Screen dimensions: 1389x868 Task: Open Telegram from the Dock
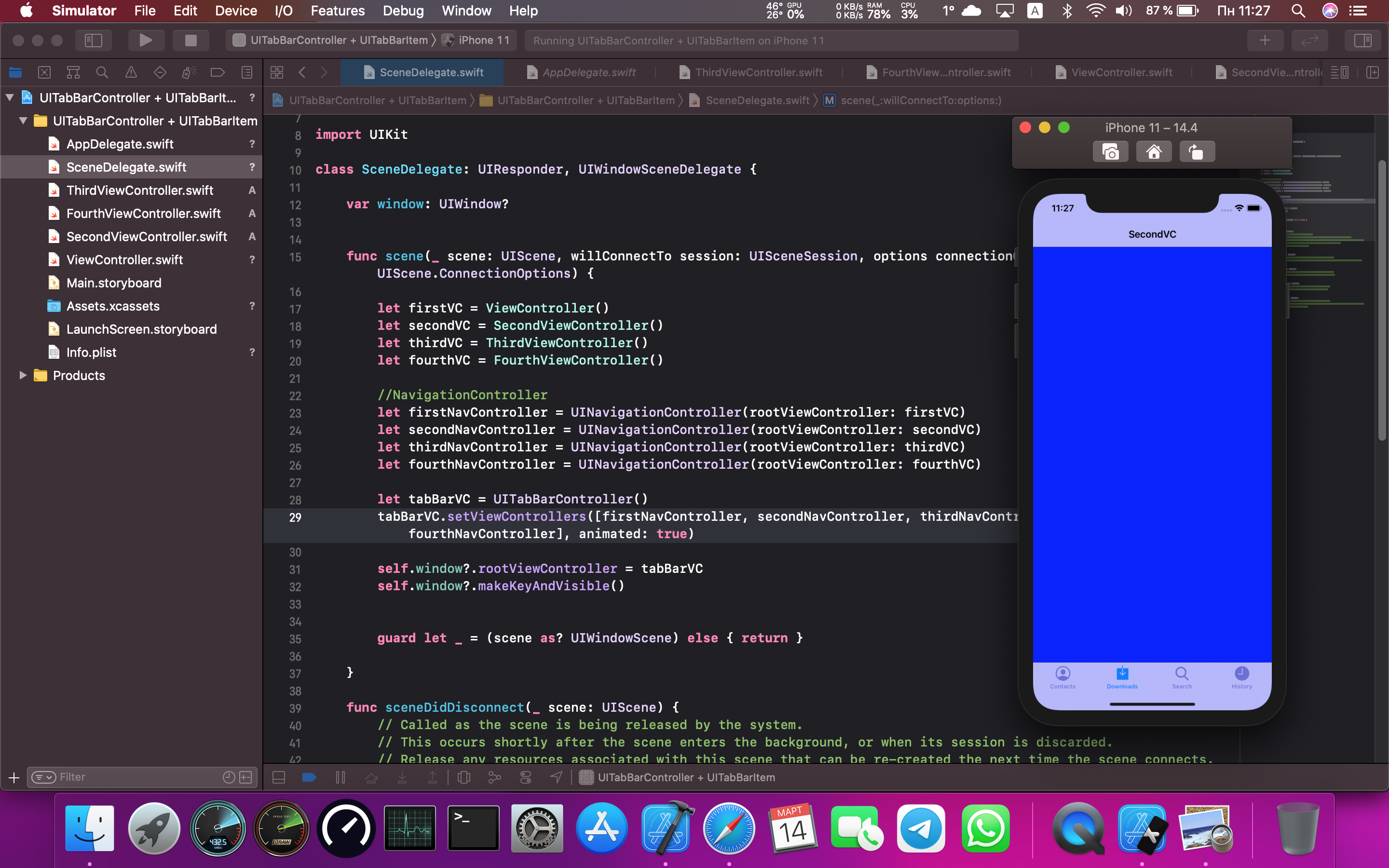coord(921,829)
